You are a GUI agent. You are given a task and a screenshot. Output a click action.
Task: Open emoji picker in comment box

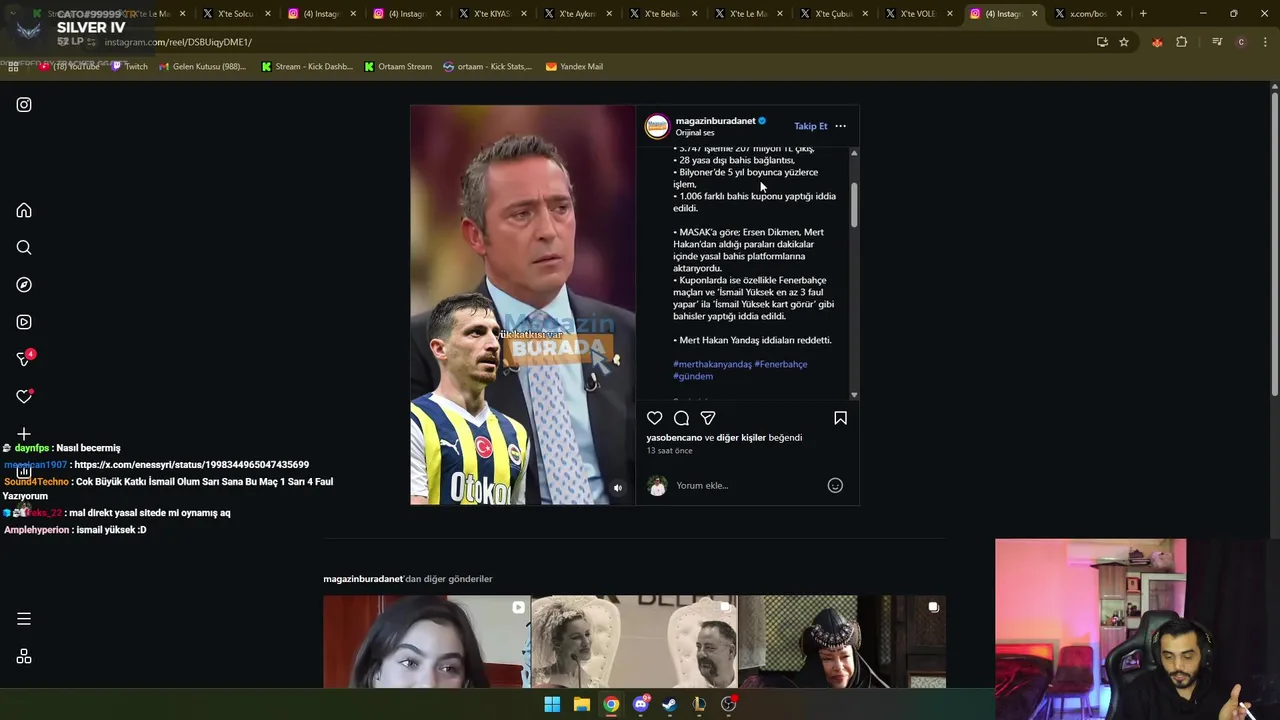pyautogui.click(x=835, y=486)
